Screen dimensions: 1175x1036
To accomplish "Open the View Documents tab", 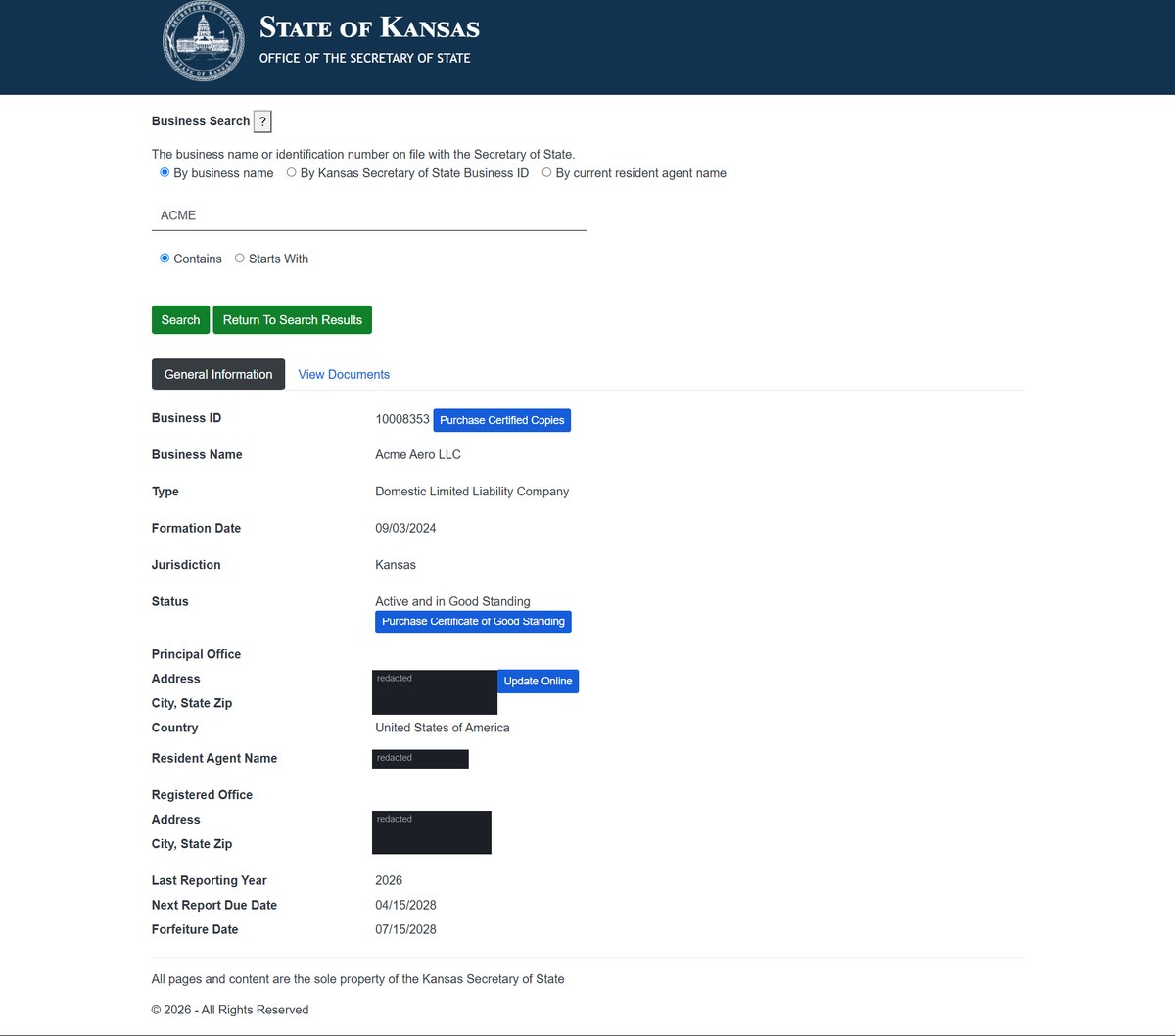I will [x=344, y=374].
